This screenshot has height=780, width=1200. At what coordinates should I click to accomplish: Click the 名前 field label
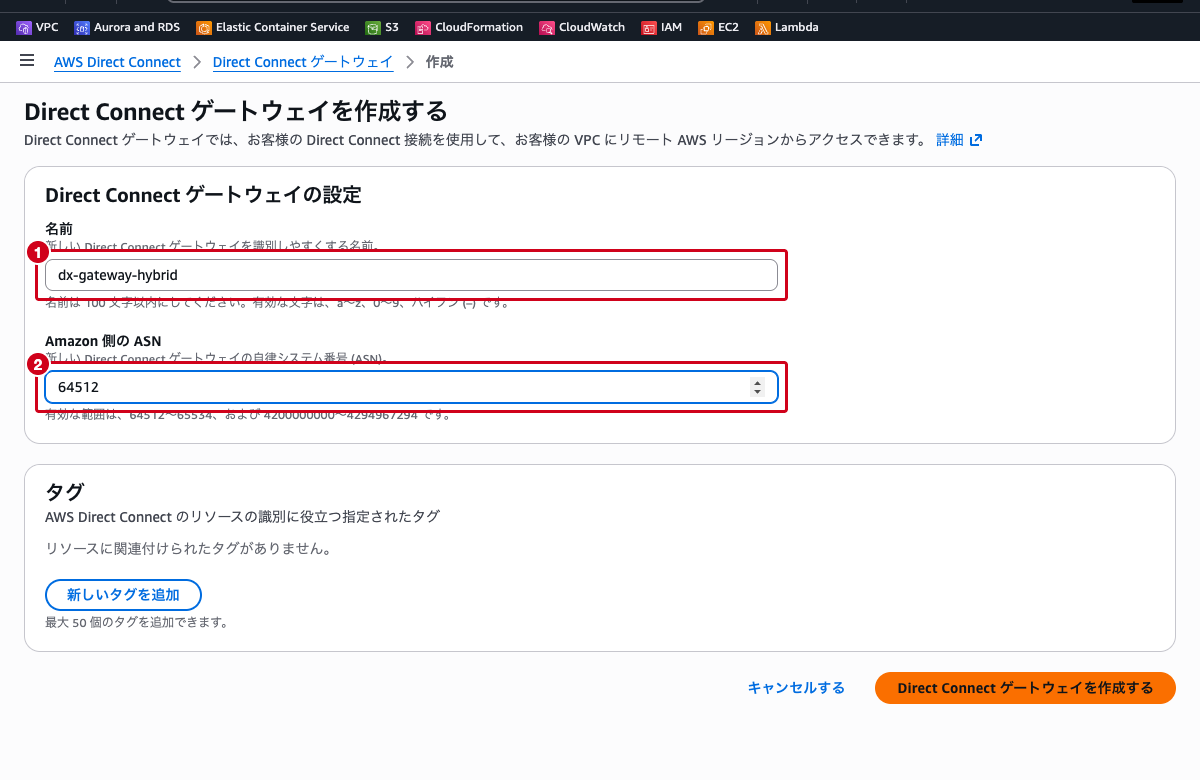59,229
